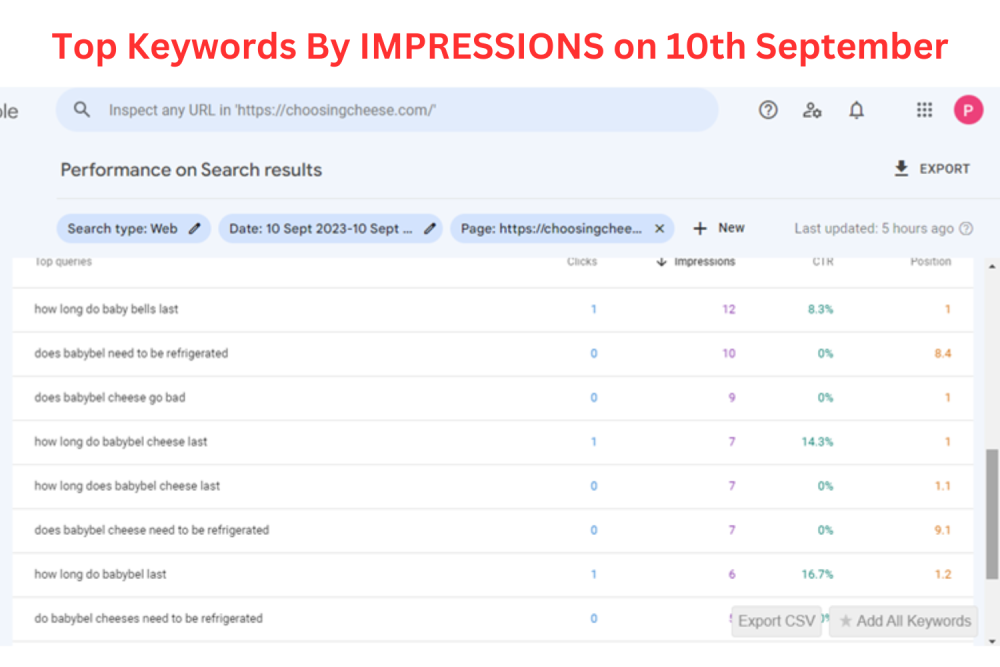This screenshot has height=667, width=1000.
Task: Open the notifications bell
Action: [x=856, y=110]
